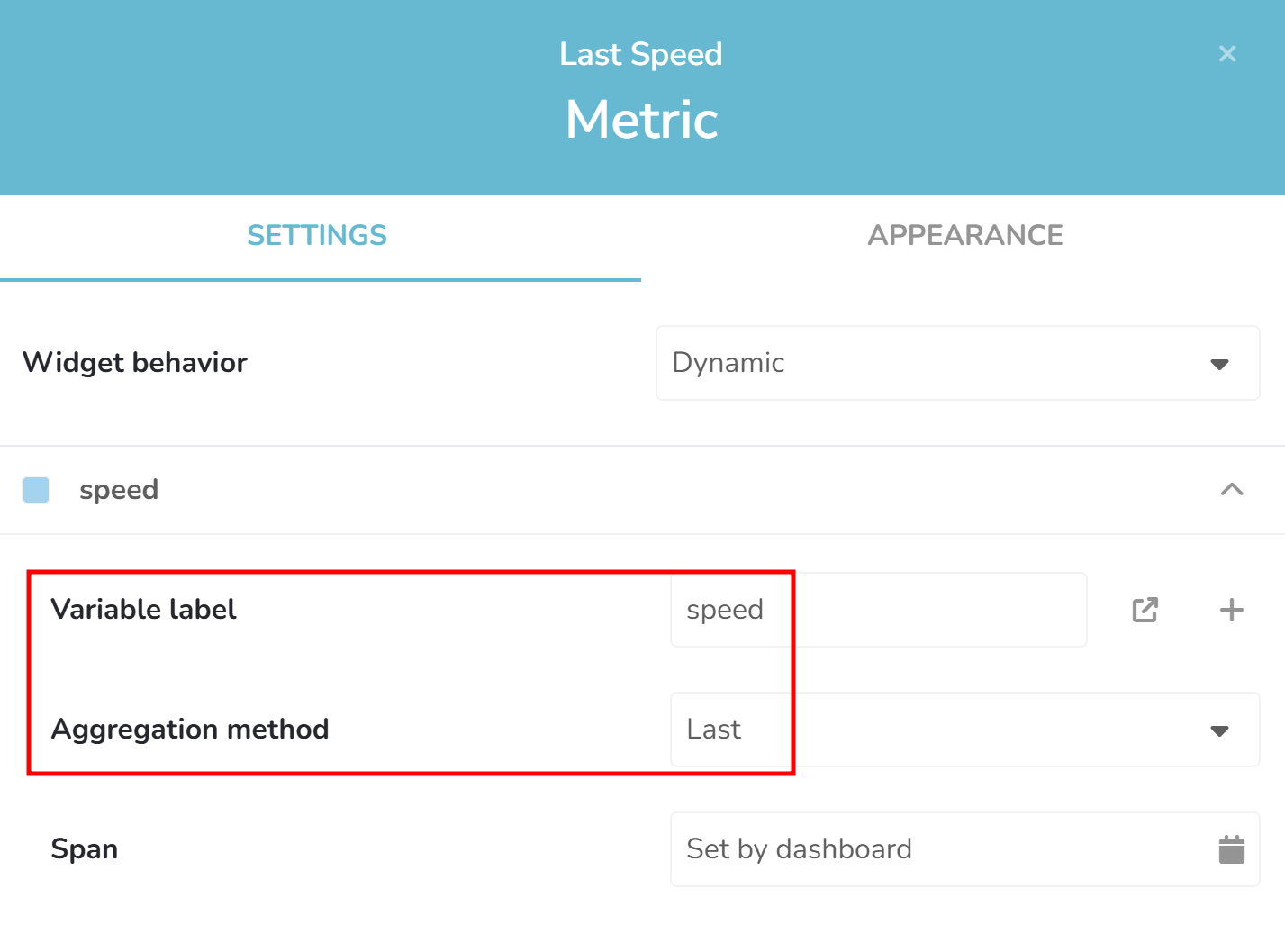Click the 'Aggregation method' label text
The width and height of the screenshot is (1285, 952).
tap(190, 730)
